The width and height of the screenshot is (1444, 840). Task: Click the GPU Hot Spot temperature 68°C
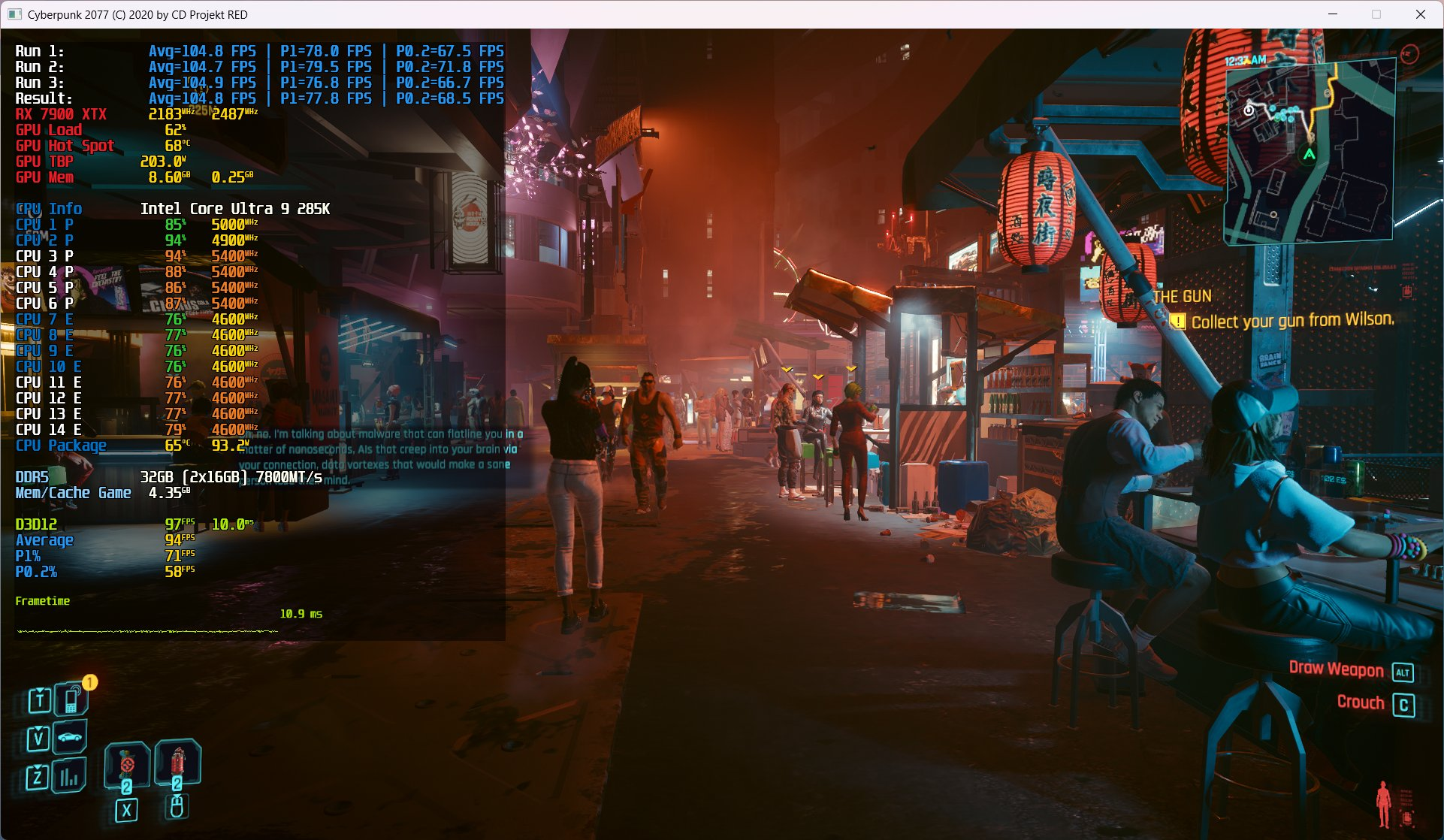tap(177, 146)
